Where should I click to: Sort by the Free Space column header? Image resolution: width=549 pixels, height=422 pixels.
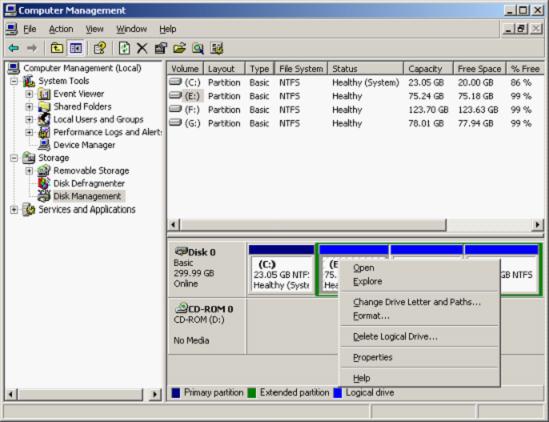point(479,69)
